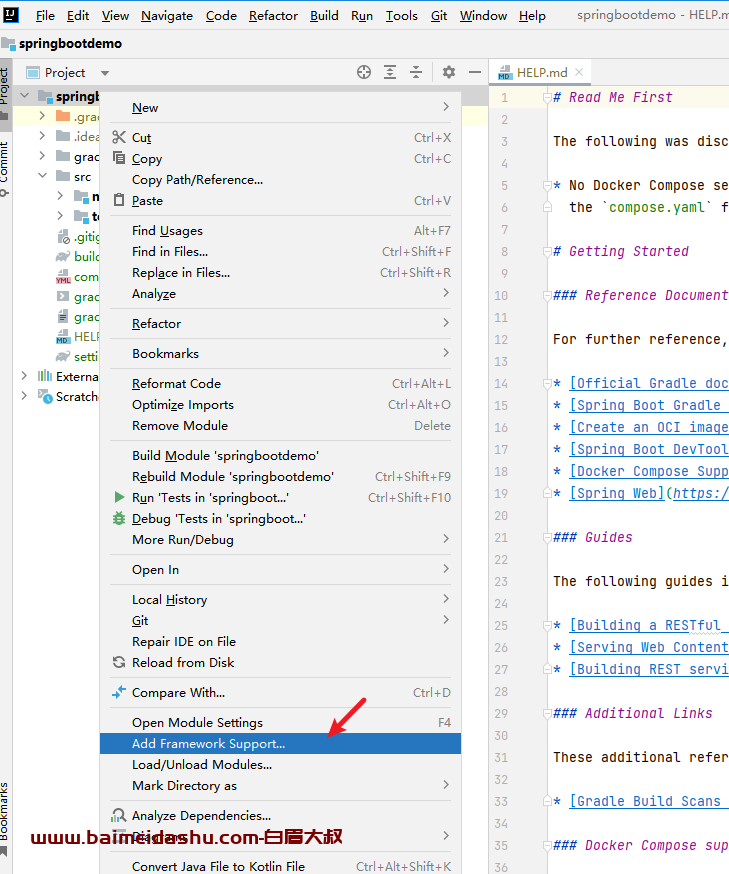Collapse the src folder node
This screenshot has height=874, width=729.
click(x=42, y=176)
